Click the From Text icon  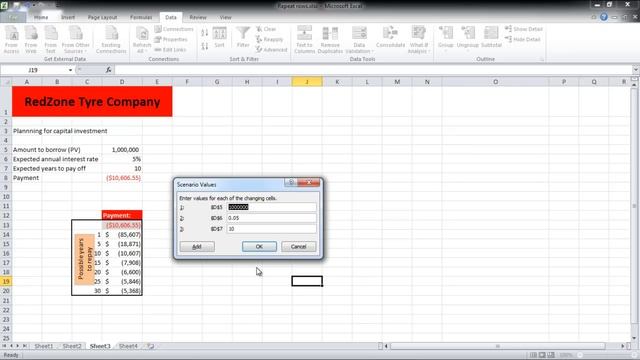[51, 39]
